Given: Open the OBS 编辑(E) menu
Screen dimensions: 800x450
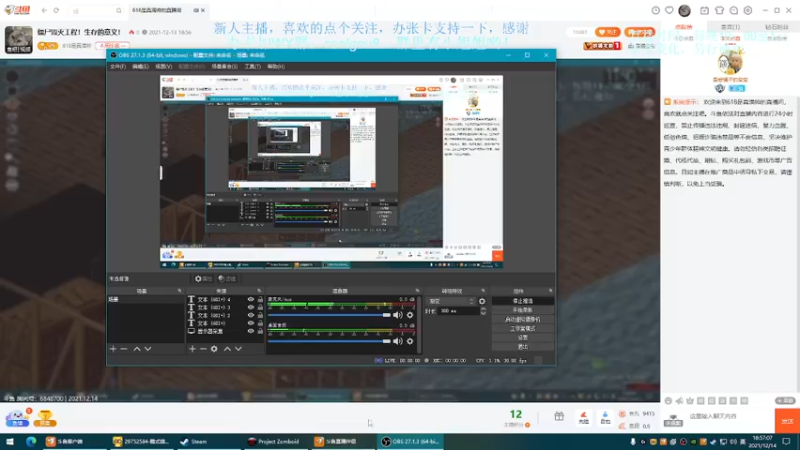Looking at the screenshot, I should pos(140,66).
